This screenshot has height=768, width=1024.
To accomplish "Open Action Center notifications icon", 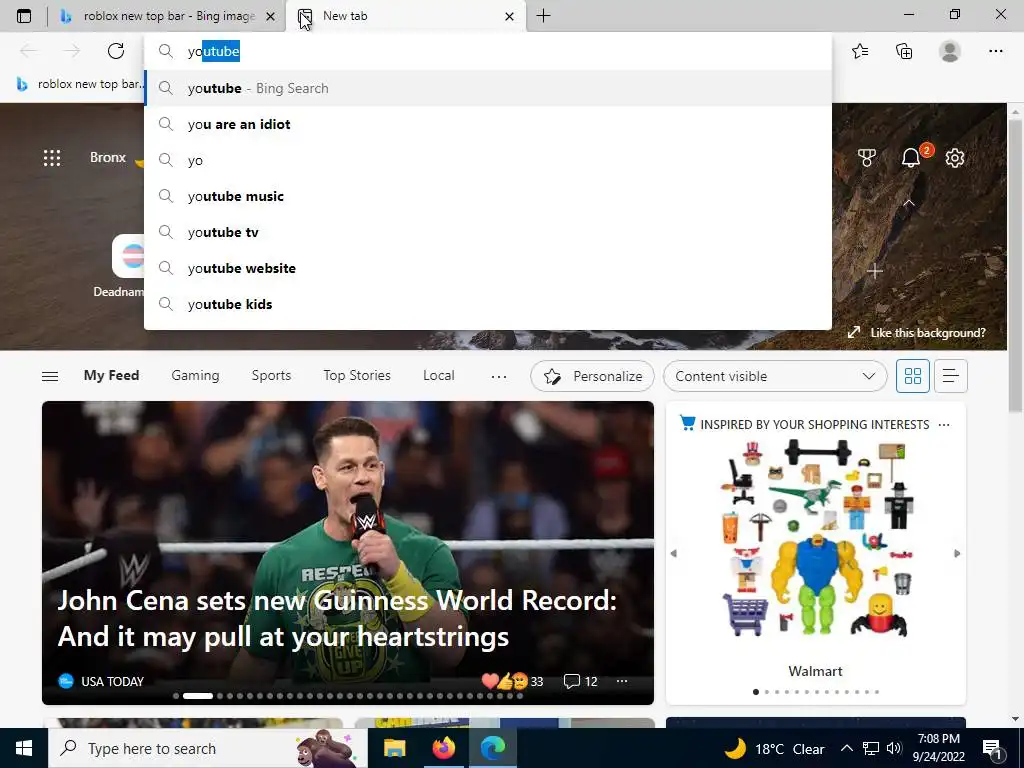I will 992,748.
